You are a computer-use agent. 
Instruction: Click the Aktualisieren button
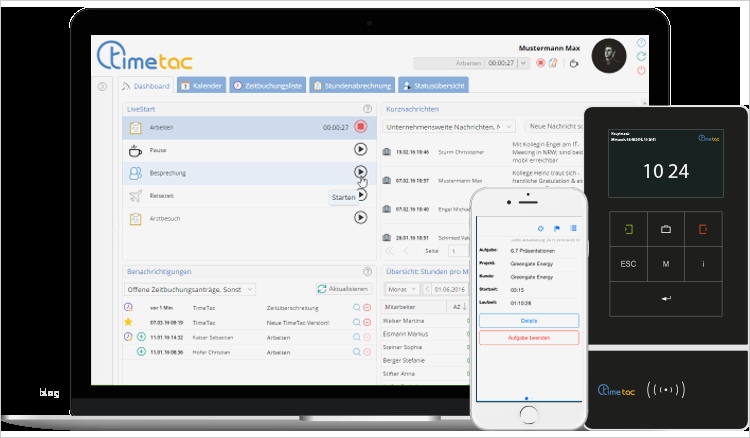point(344,289)
